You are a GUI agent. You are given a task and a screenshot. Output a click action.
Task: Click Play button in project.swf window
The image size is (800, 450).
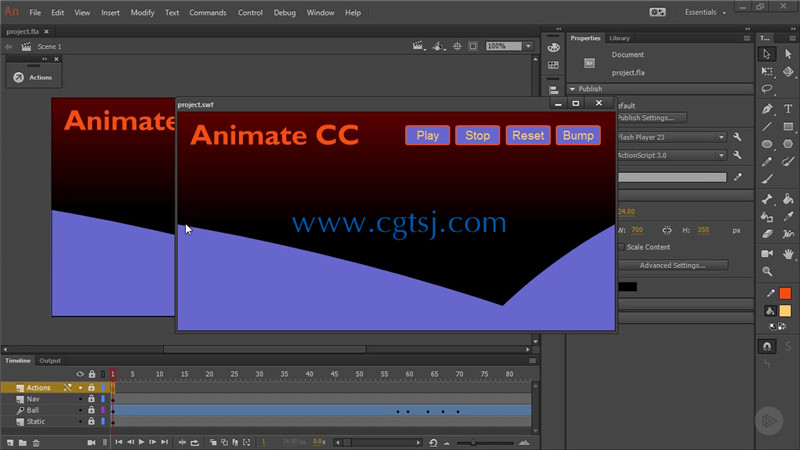point(428,135)
